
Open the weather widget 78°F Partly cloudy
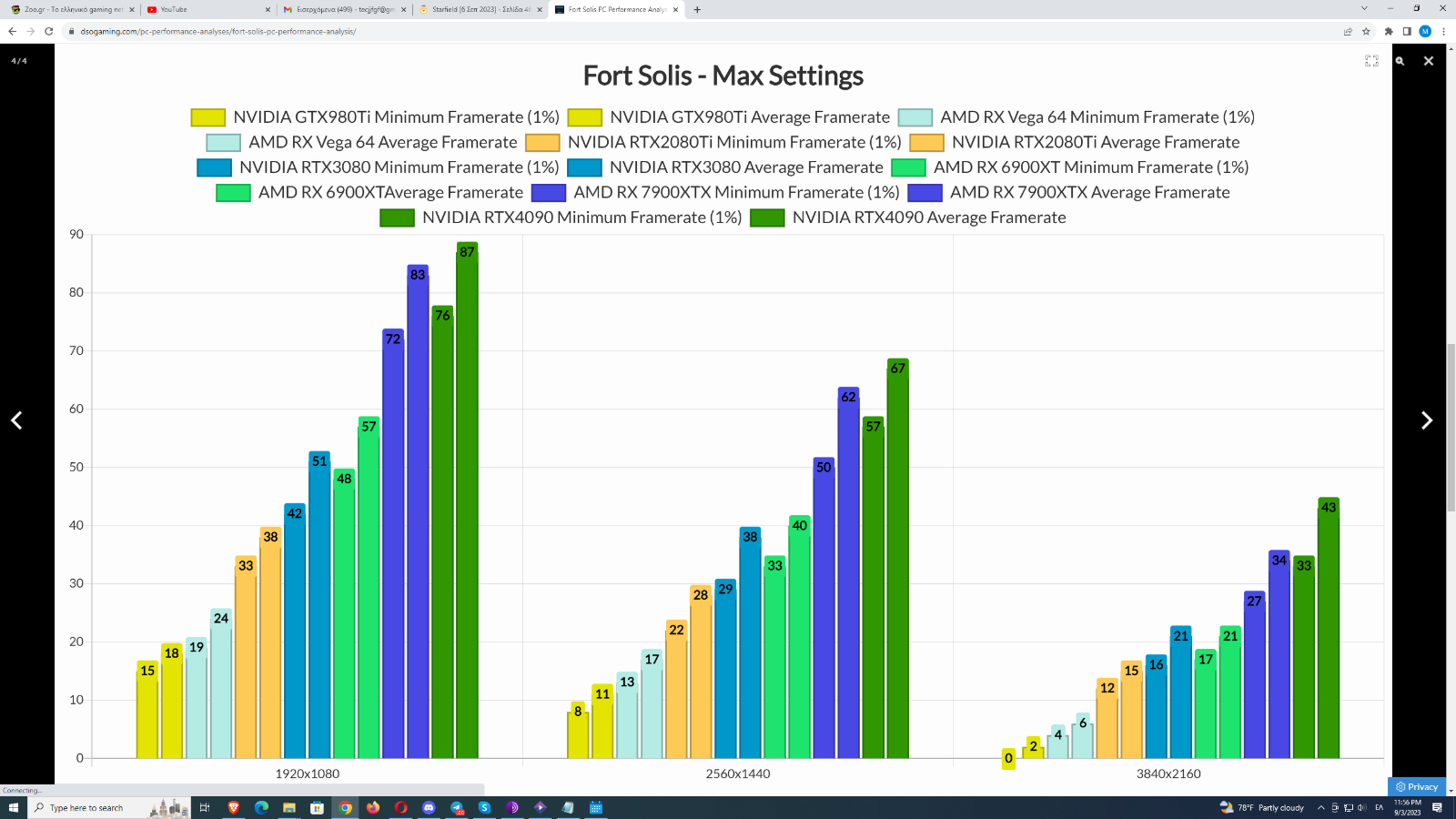click(x=1261, y=807)
